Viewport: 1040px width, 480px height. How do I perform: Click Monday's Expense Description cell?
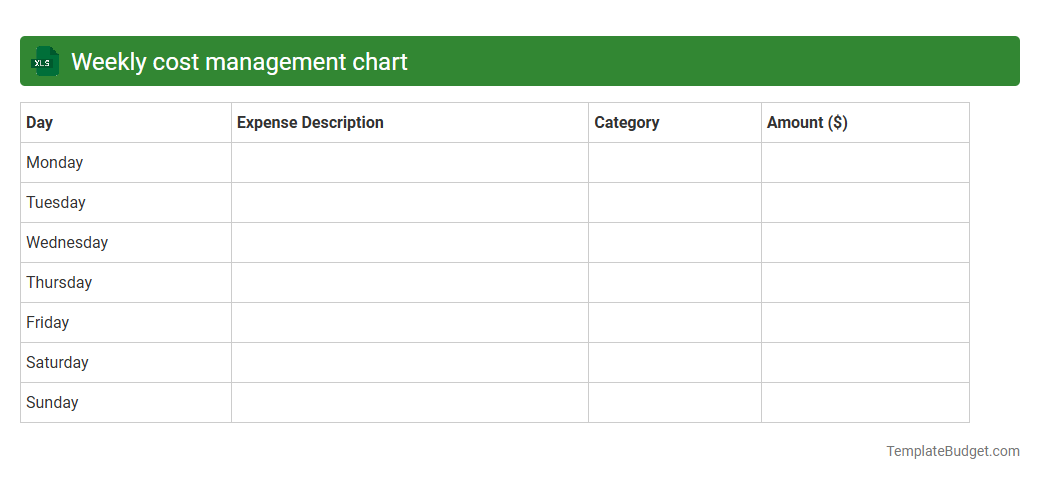(410, 162)
